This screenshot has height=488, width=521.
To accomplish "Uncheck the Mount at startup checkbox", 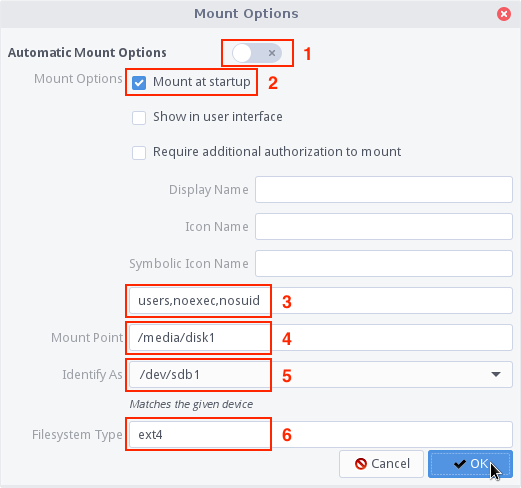I will tap(139, 83).
